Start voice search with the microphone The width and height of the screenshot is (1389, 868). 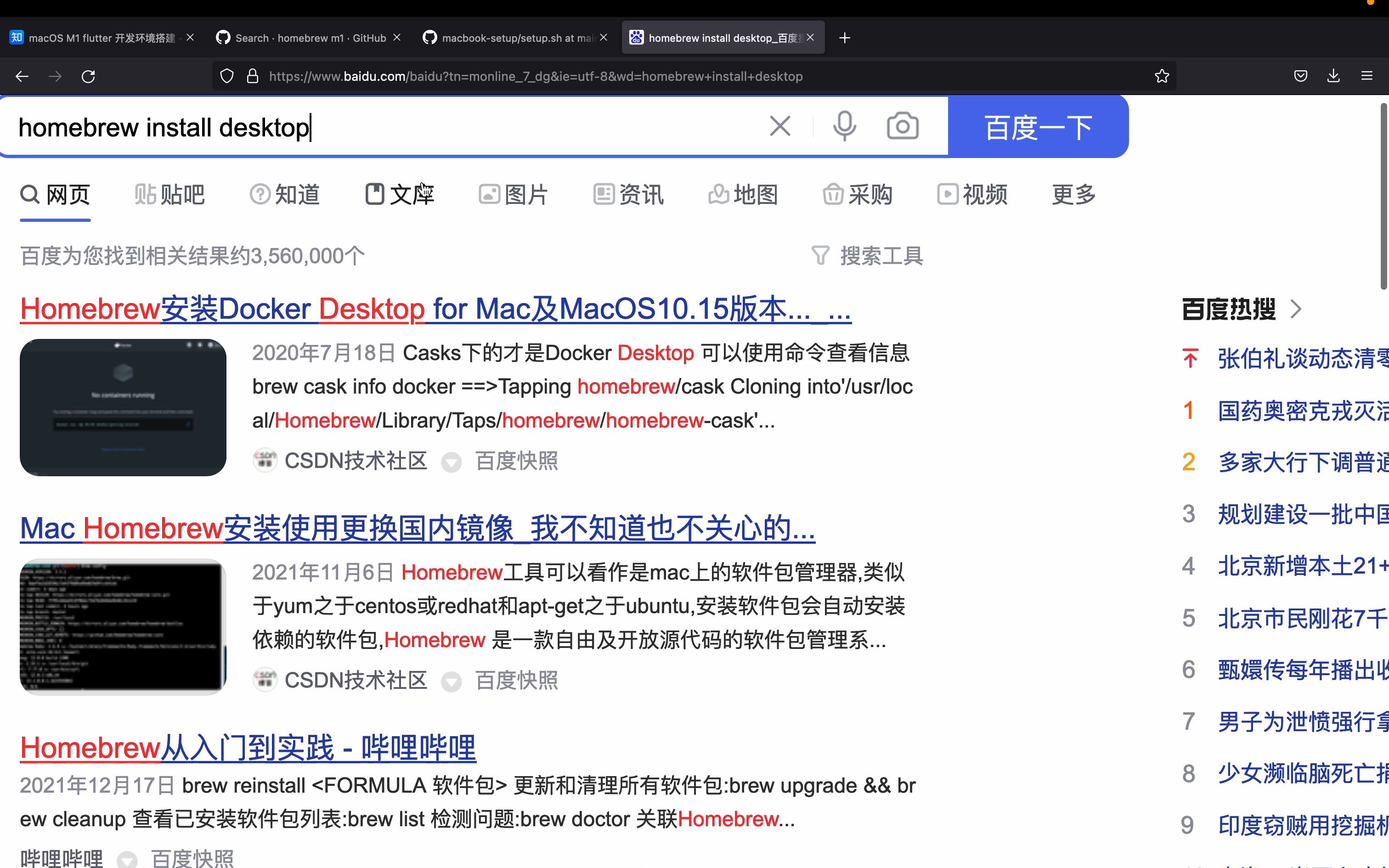click(844, 126)
